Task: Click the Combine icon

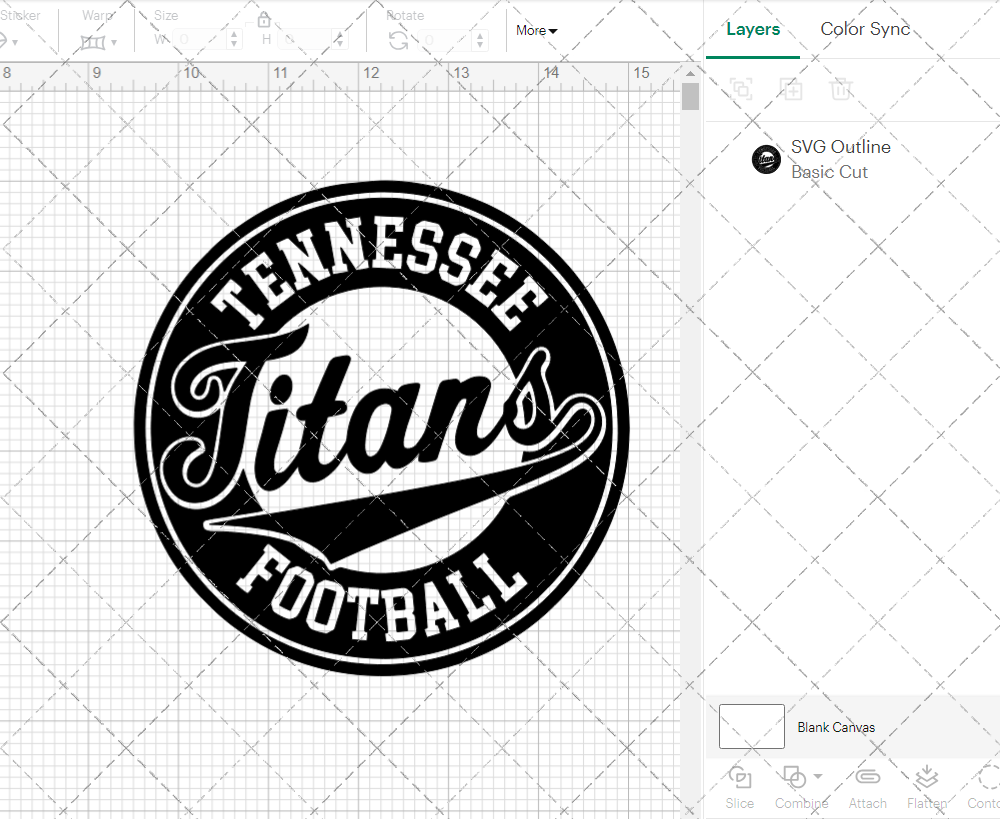Action: pos(795,777)
